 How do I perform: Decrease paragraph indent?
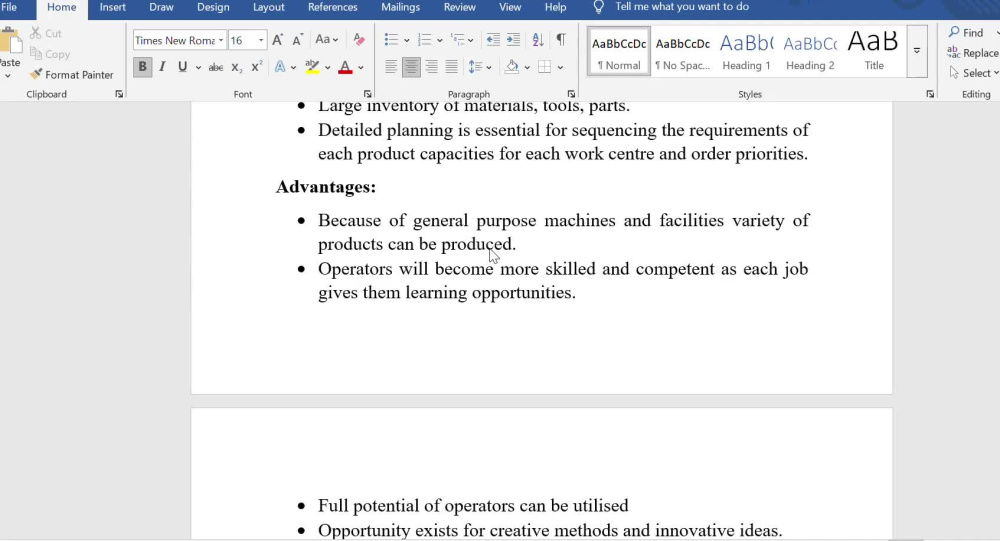pos(493,40)
